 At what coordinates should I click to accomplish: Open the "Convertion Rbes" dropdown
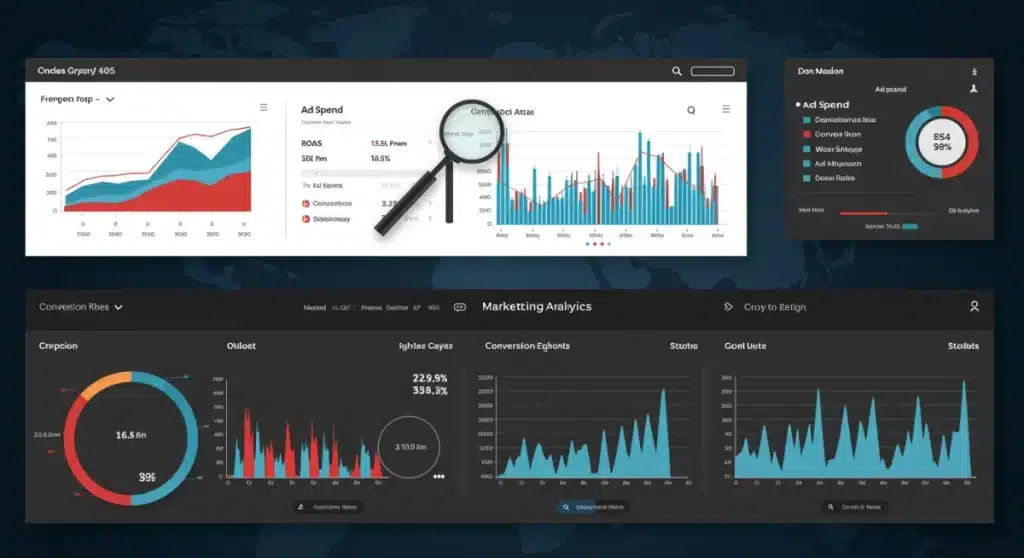pyautogui.click(x=80, y=307)
